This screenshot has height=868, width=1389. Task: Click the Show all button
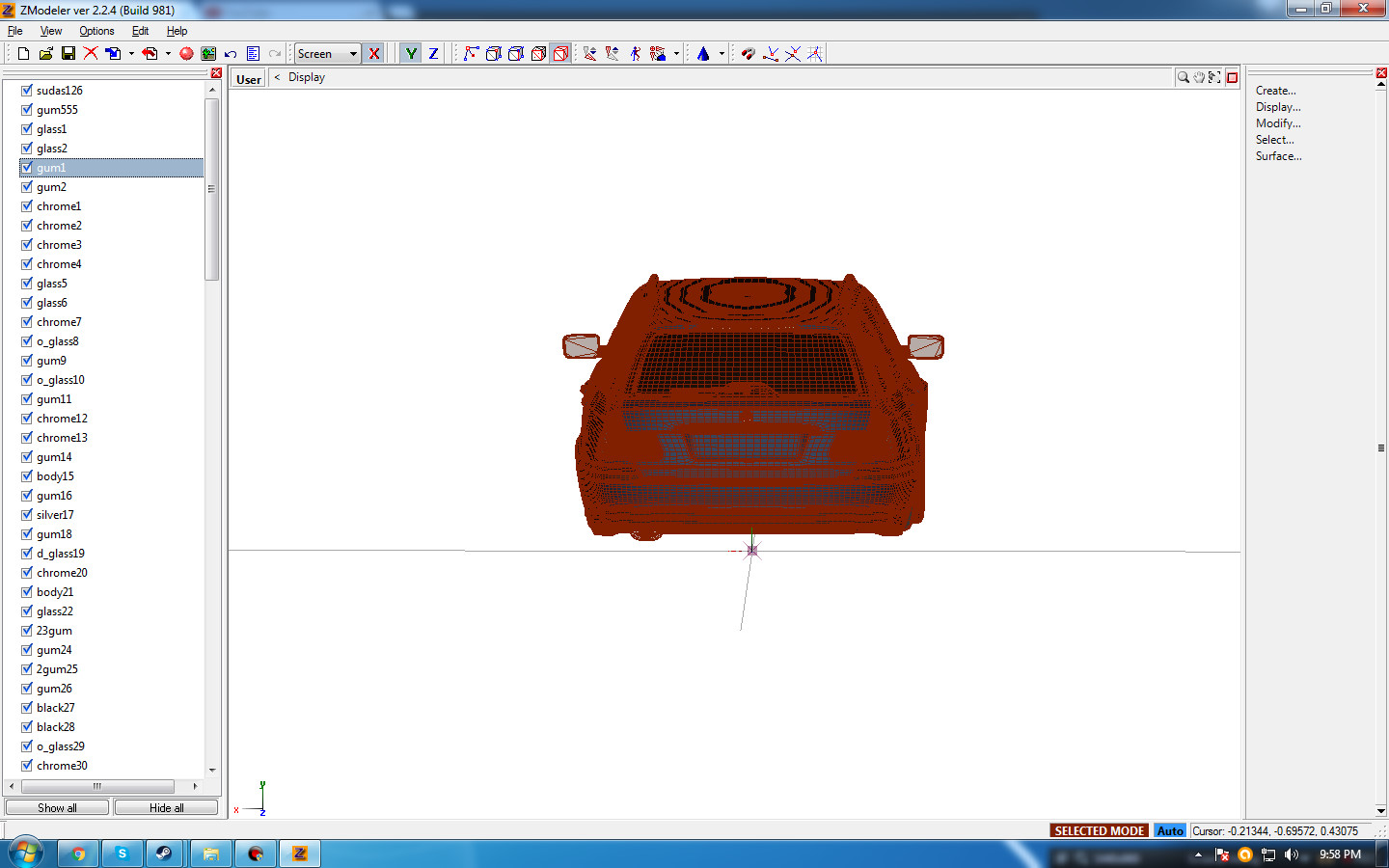tap(57, 807)
